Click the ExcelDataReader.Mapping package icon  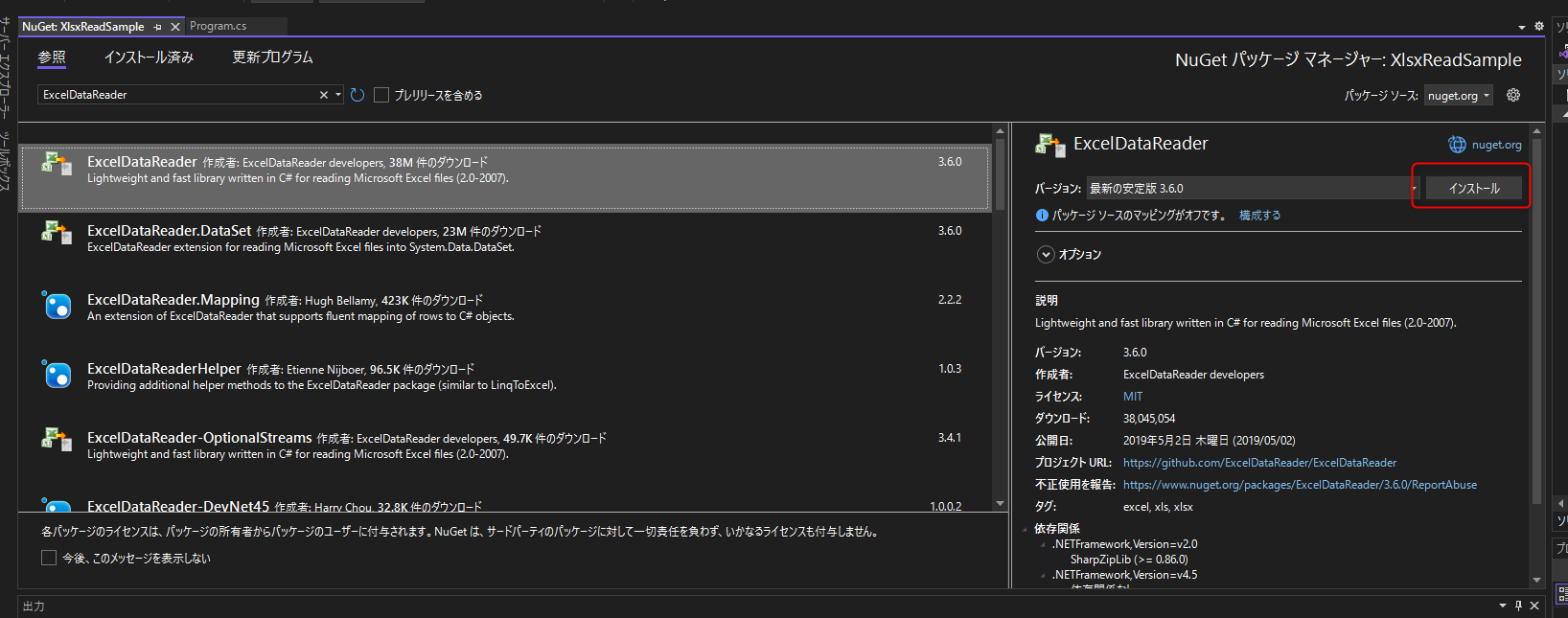pos(57,305)
